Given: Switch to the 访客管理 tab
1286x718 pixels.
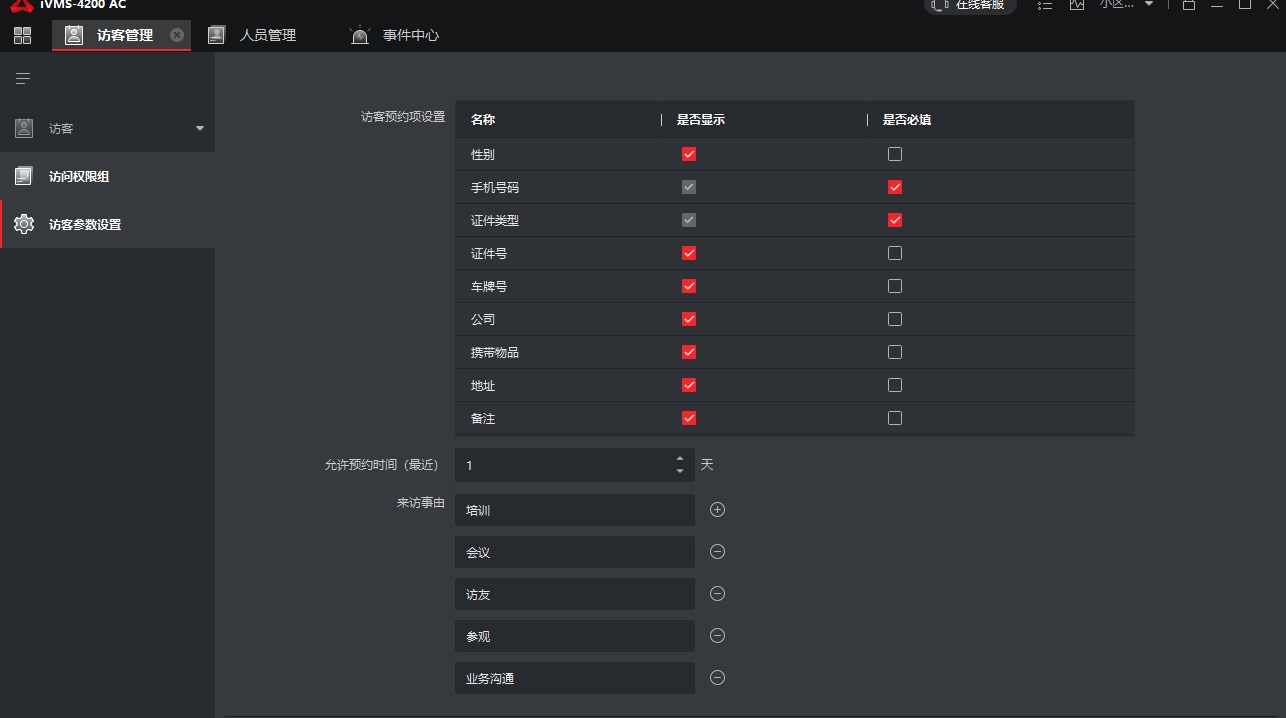Looking at the screenshot, I should (121, 35).
